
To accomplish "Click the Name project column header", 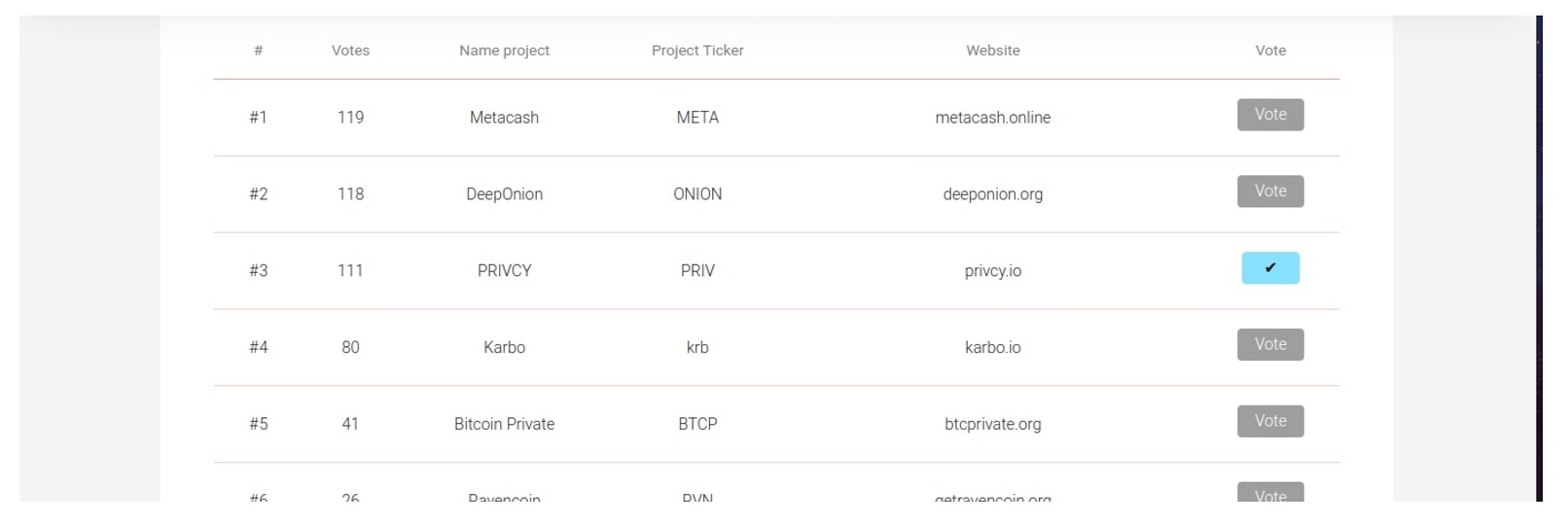I will (x=504, y=51).
